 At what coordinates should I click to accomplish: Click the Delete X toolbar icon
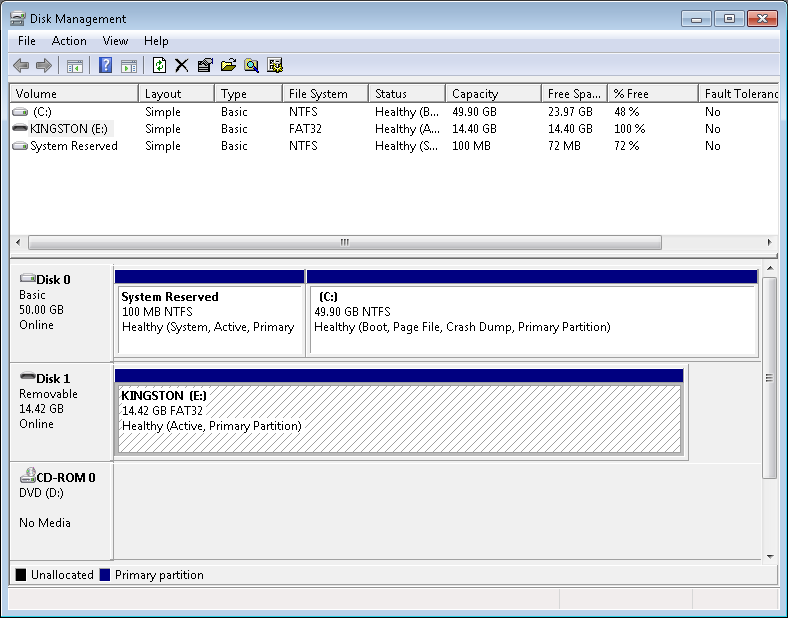181,66
